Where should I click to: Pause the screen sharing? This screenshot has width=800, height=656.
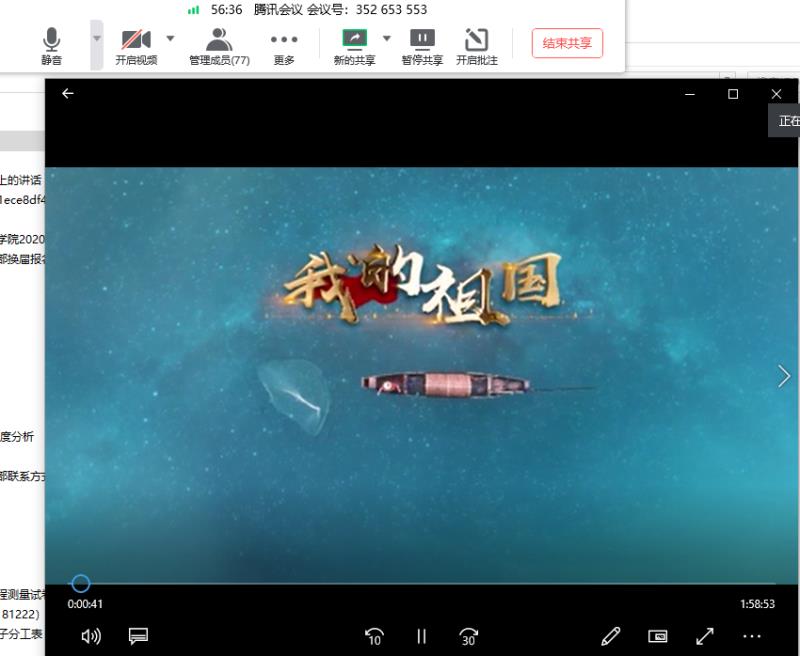coord(422,46)
